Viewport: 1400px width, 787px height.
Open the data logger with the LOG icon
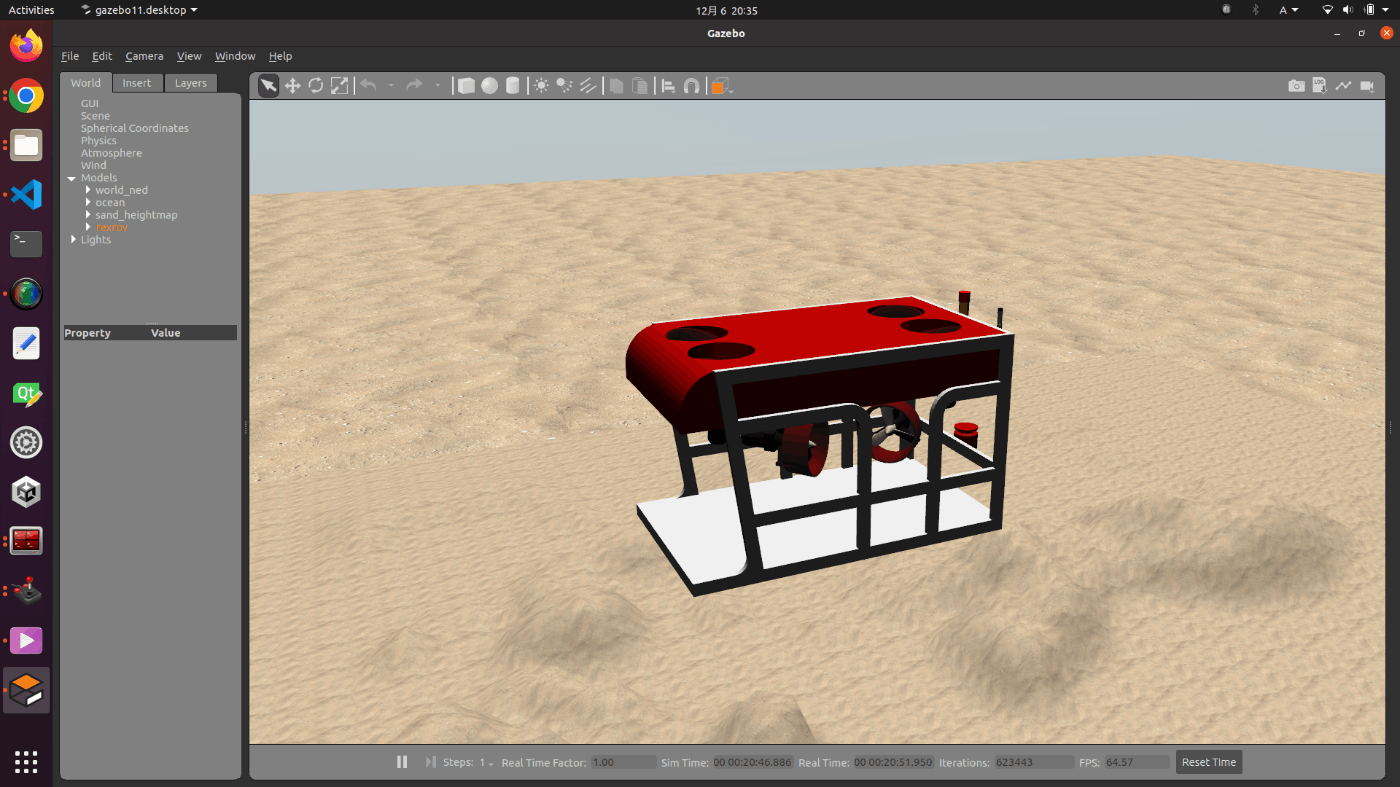point(1320,86)
